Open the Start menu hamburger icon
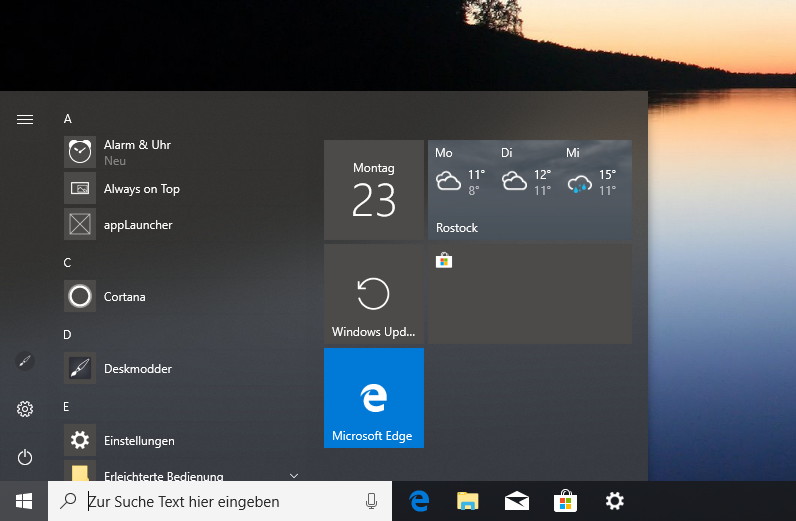The width and height of the screenshot is (796, 521). tap(25, 119)
